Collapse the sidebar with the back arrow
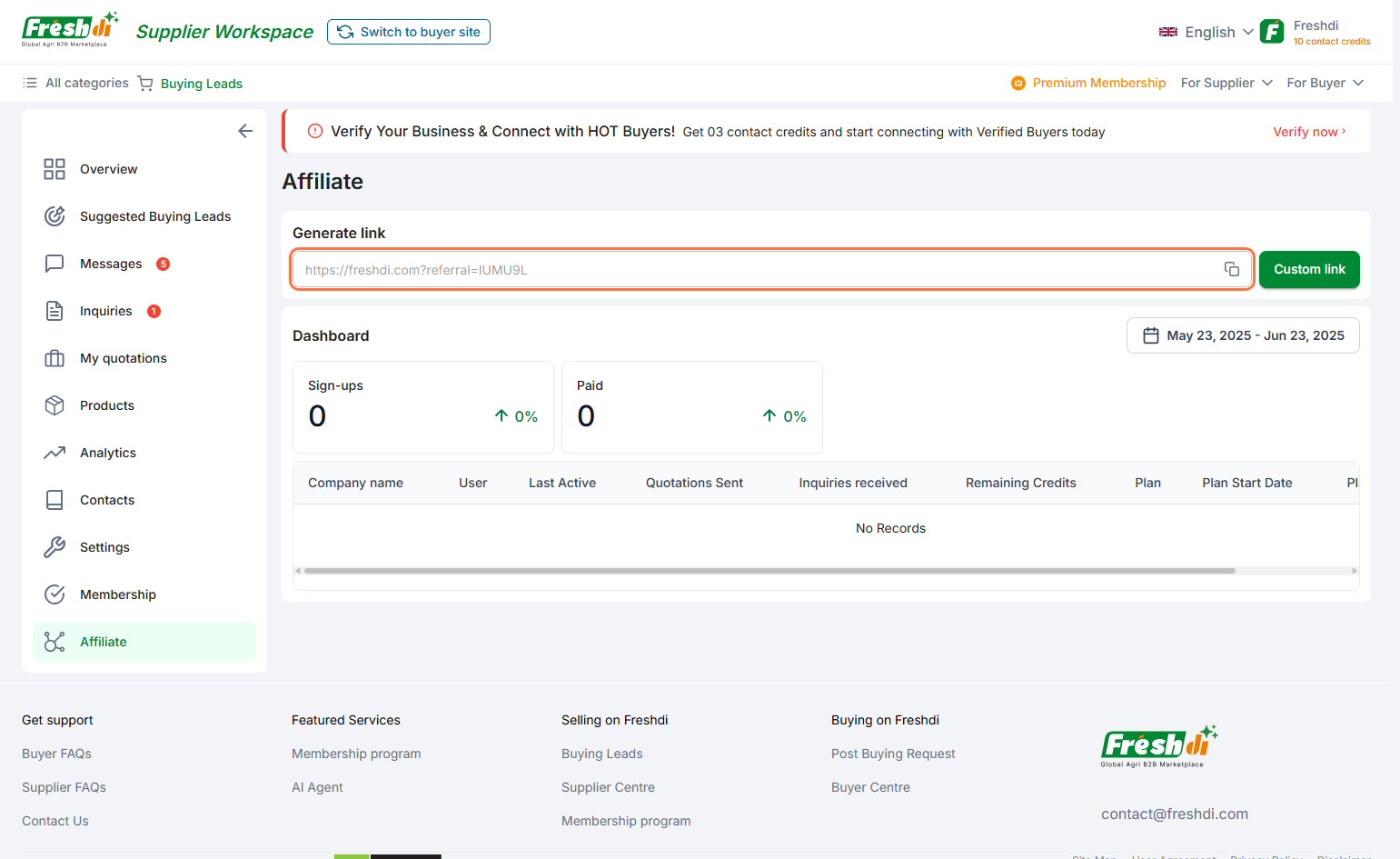Image resolution: width=1400 pixels, height=859 pixels. pos(245,131)
